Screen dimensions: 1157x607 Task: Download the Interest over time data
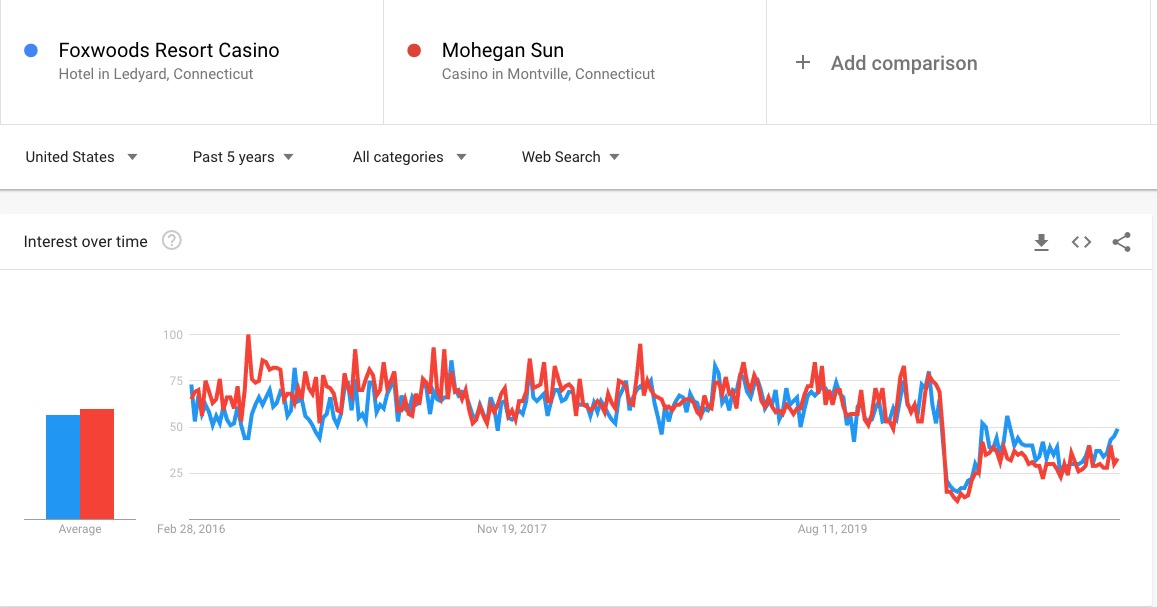click(1041, 242)
